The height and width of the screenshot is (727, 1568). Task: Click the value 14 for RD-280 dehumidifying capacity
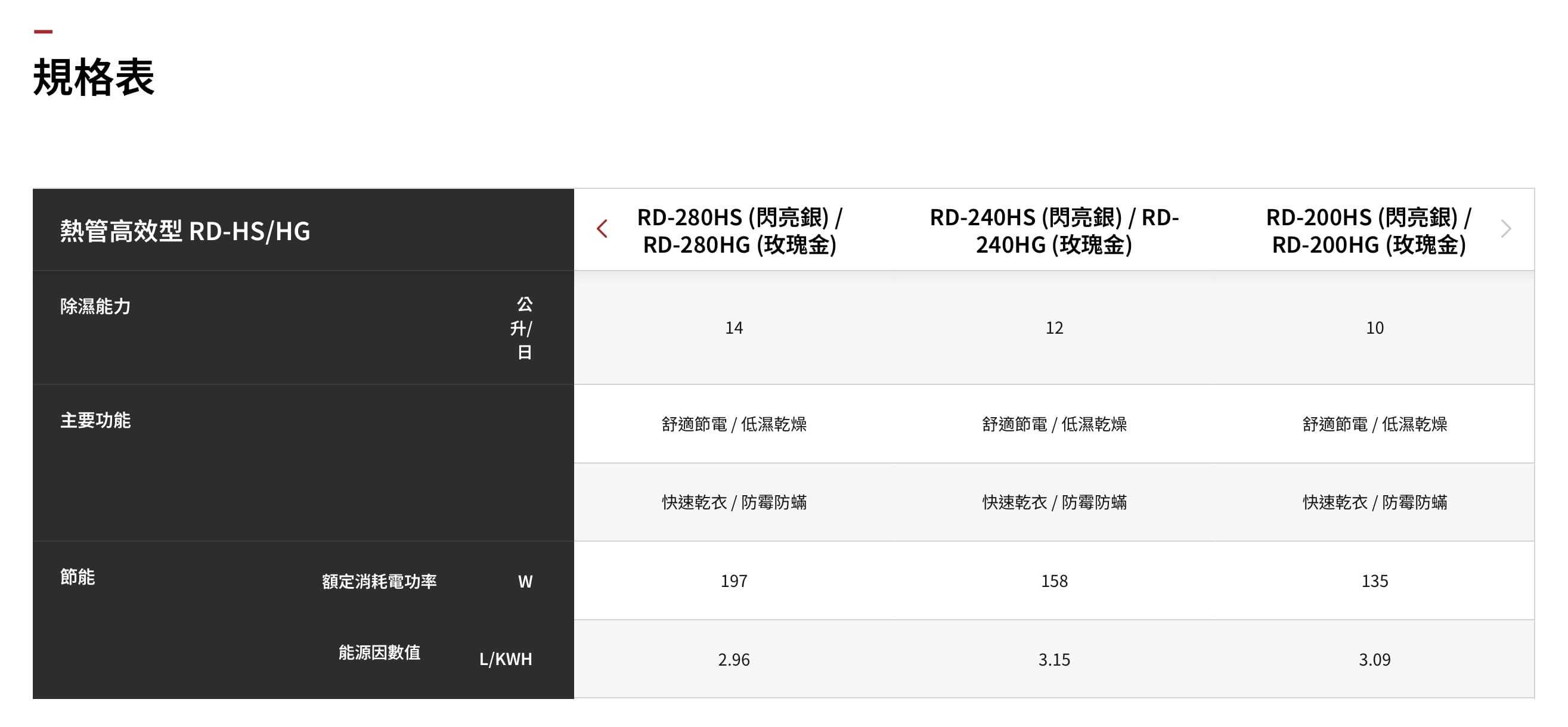point(733,328)
